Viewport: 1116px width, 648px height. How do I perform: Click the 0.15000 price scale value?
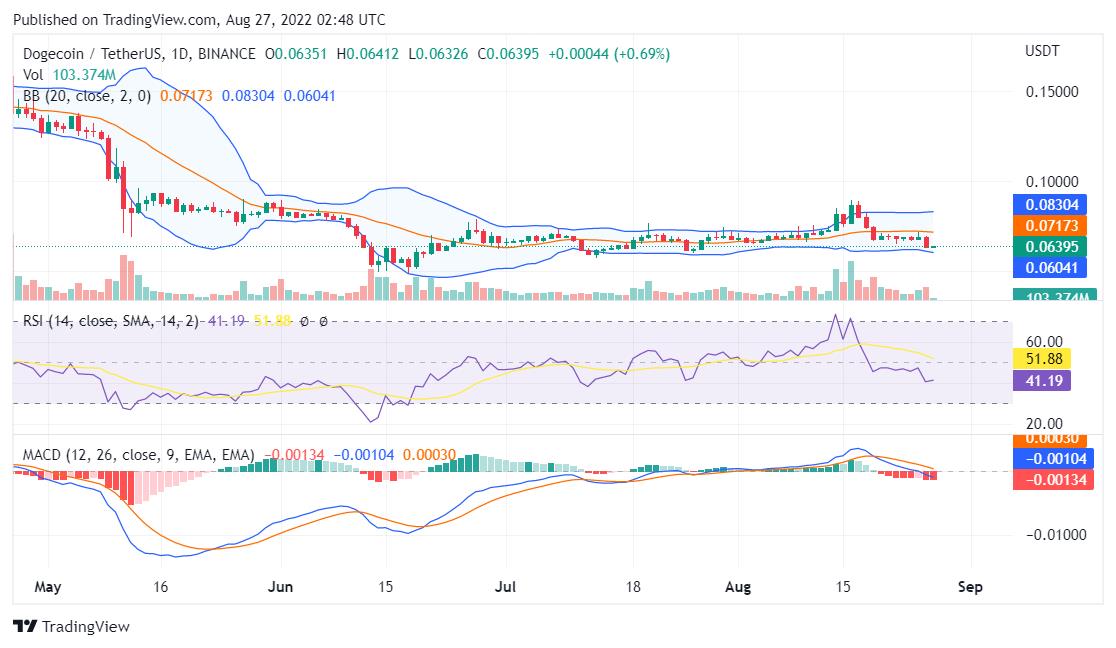click(x=1052, y=92)
